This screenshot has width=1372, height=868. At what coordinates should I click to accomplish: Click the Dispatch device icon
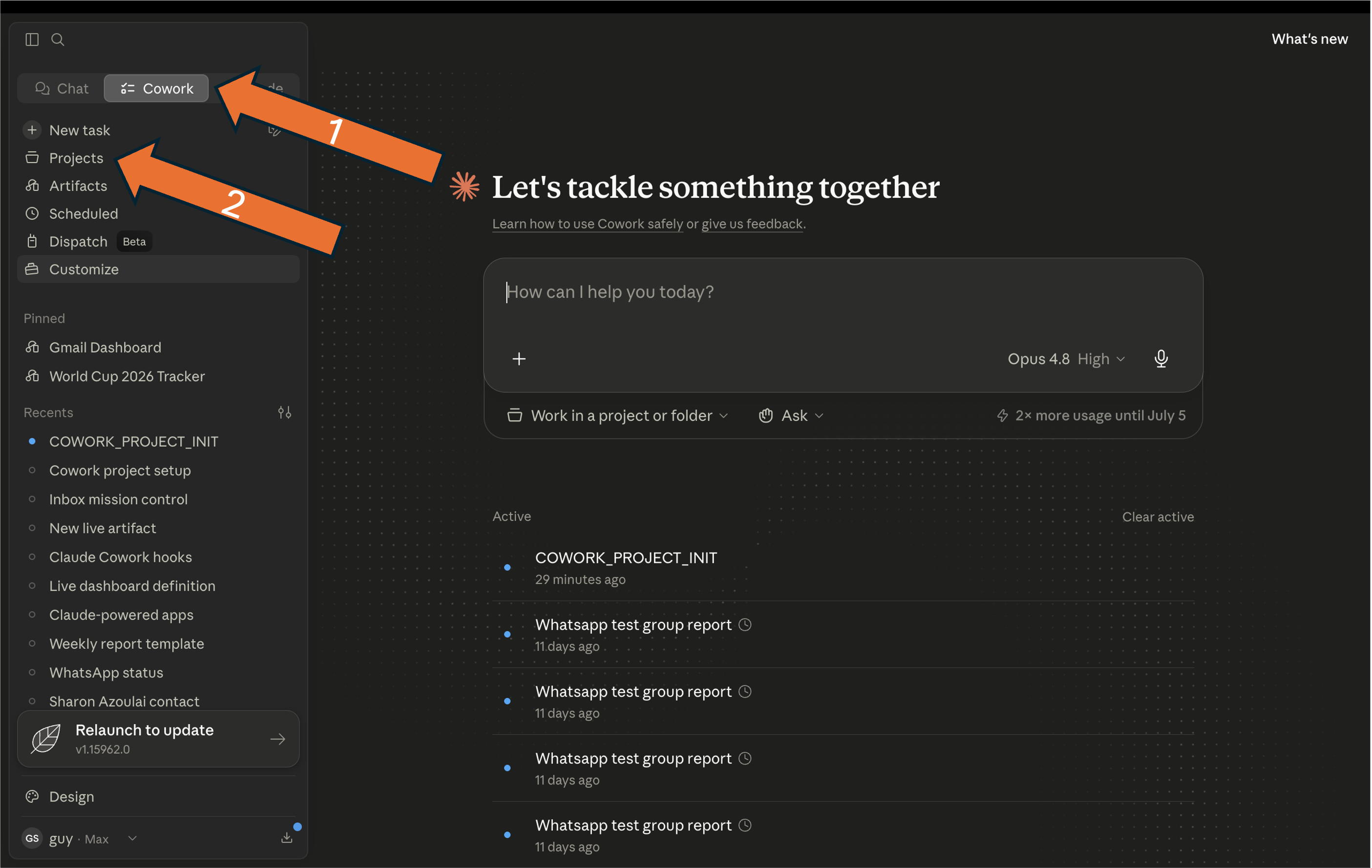(32, 242)
